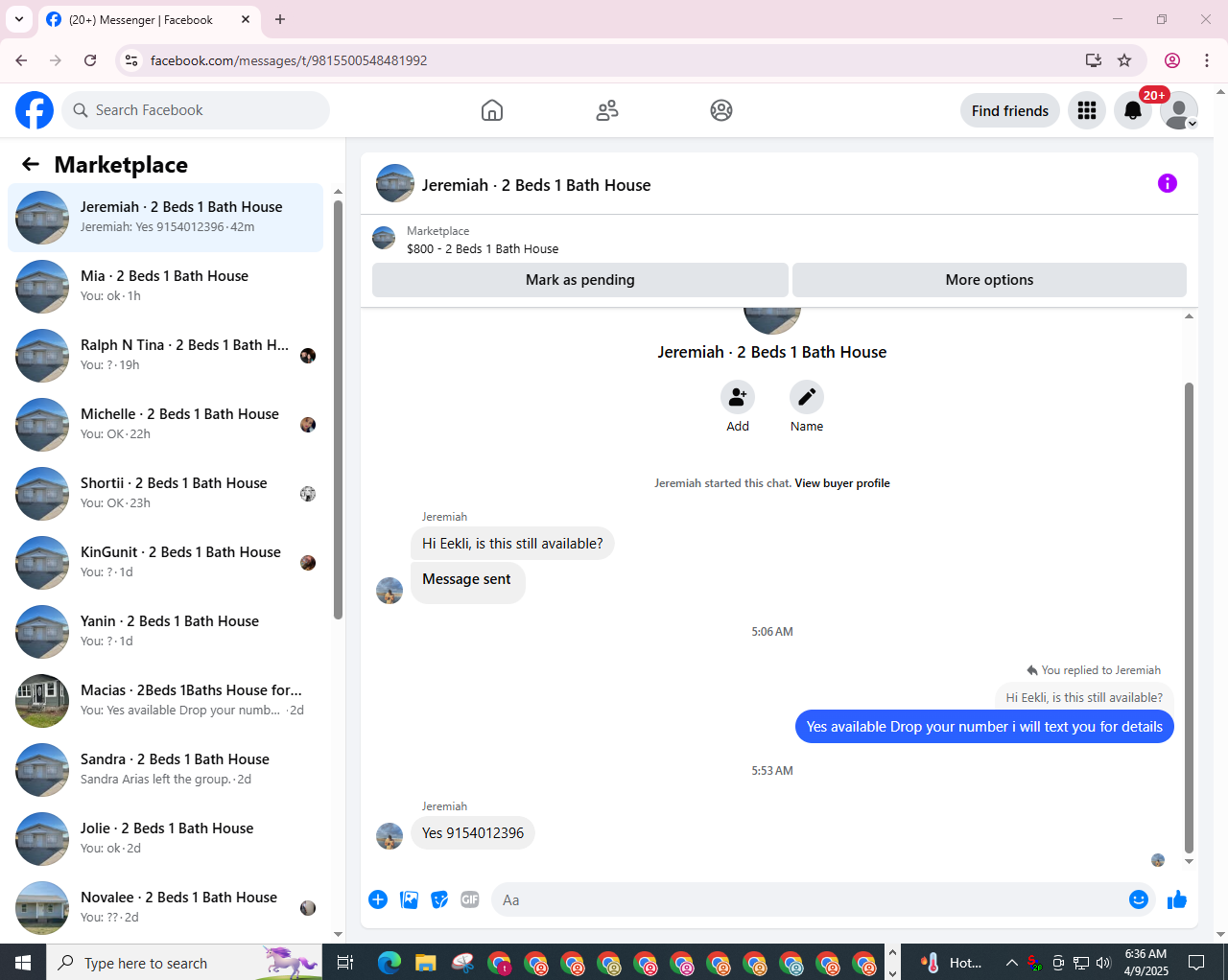Open the Windows notification center
This screenshot has height=980, width=1228.
(x=1196, y=963)
